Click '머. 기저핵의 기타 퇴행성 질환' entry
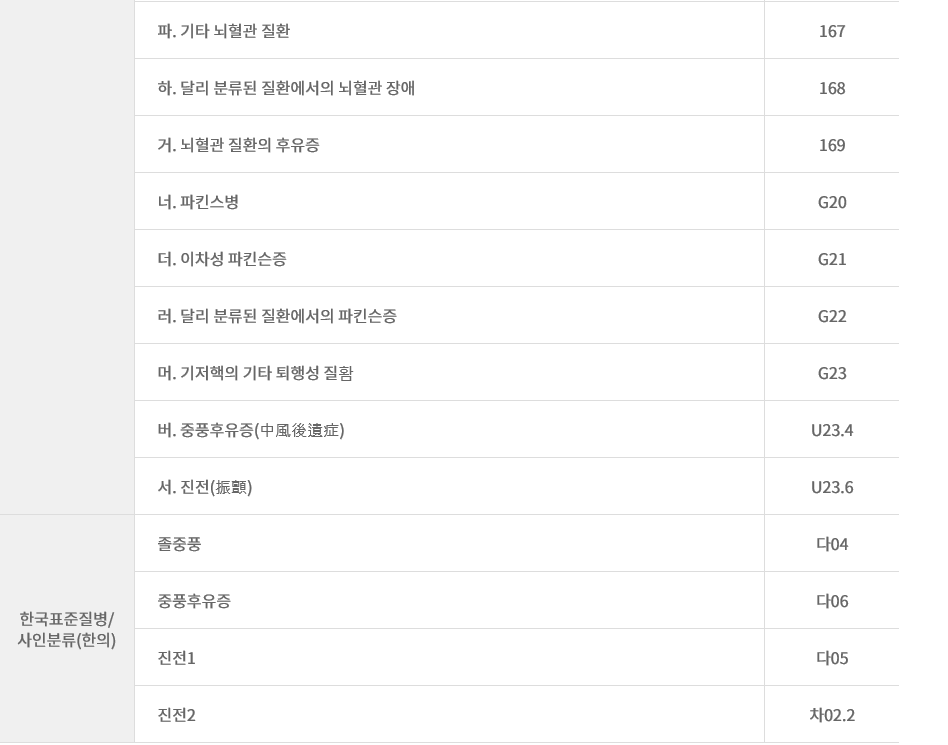This screenshot has height=745, width=948. pos(255,373)
